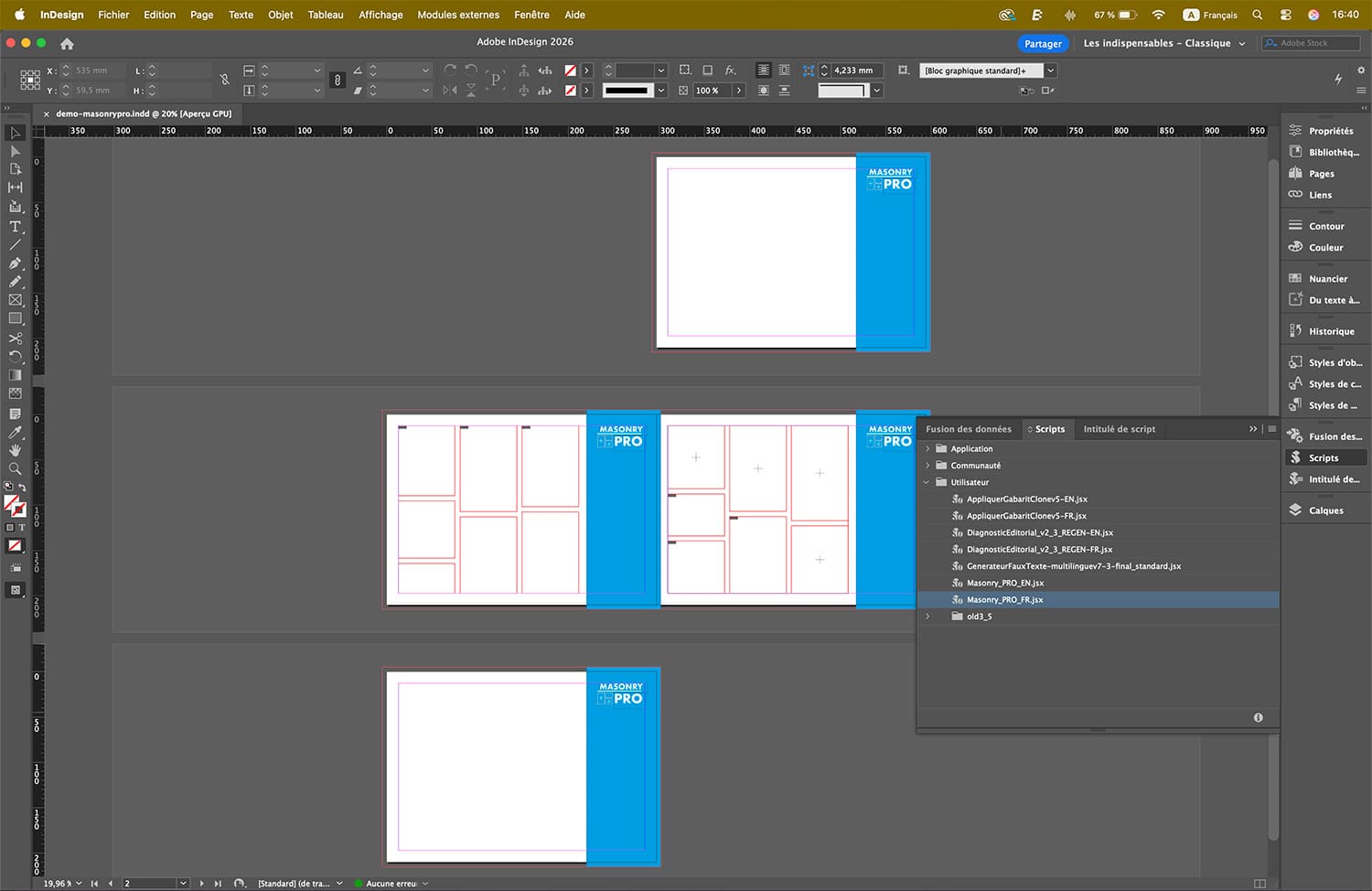
Task: Select the Pen tool in toolbox
Action: [15, 263]
